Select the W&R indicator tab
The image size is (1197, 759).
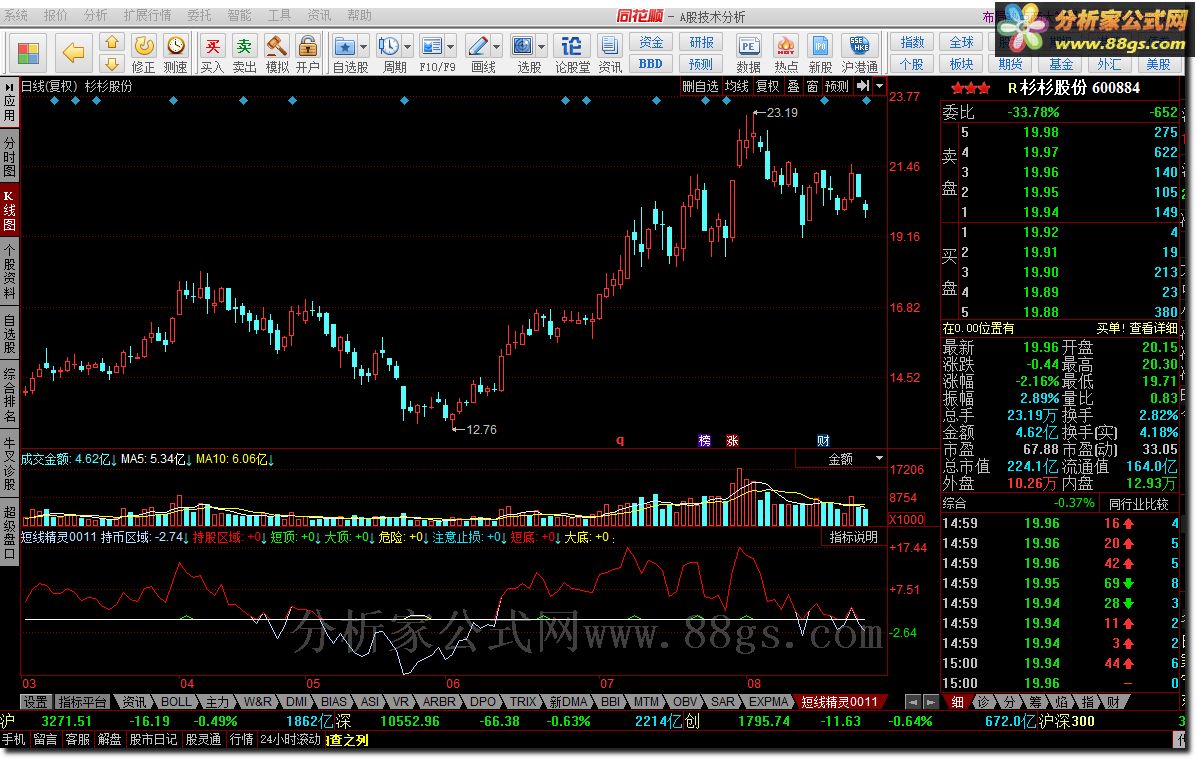257,702
